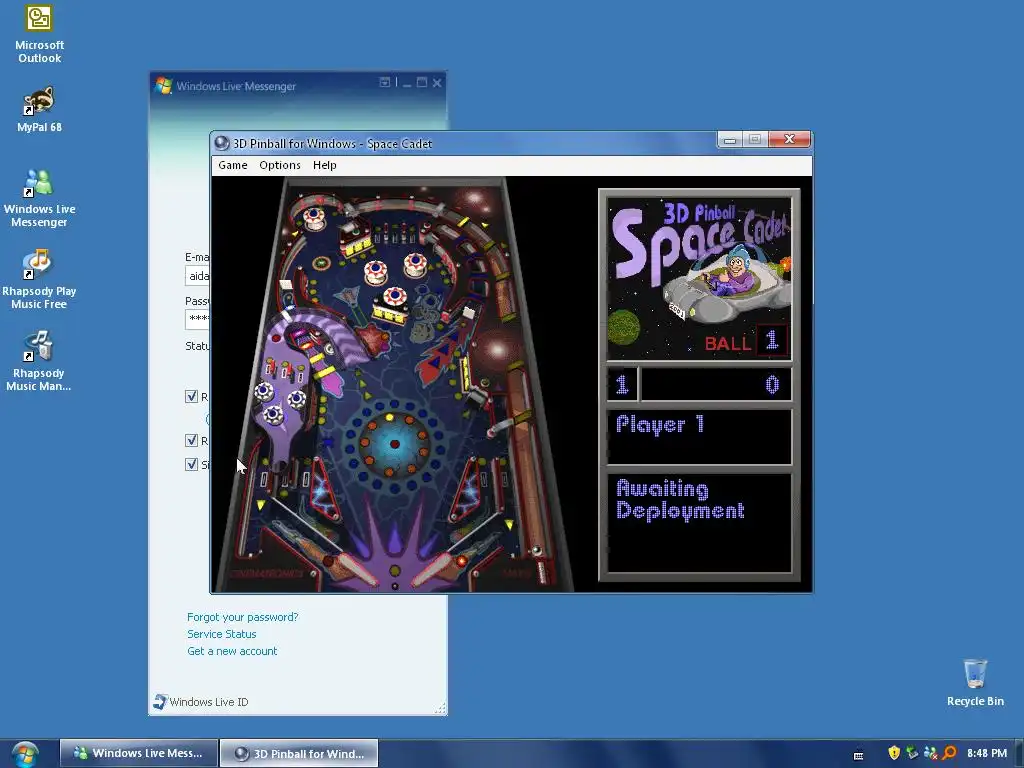
Task: Click the Windows Live ID text in Messenger
Action: pos(209,702)
